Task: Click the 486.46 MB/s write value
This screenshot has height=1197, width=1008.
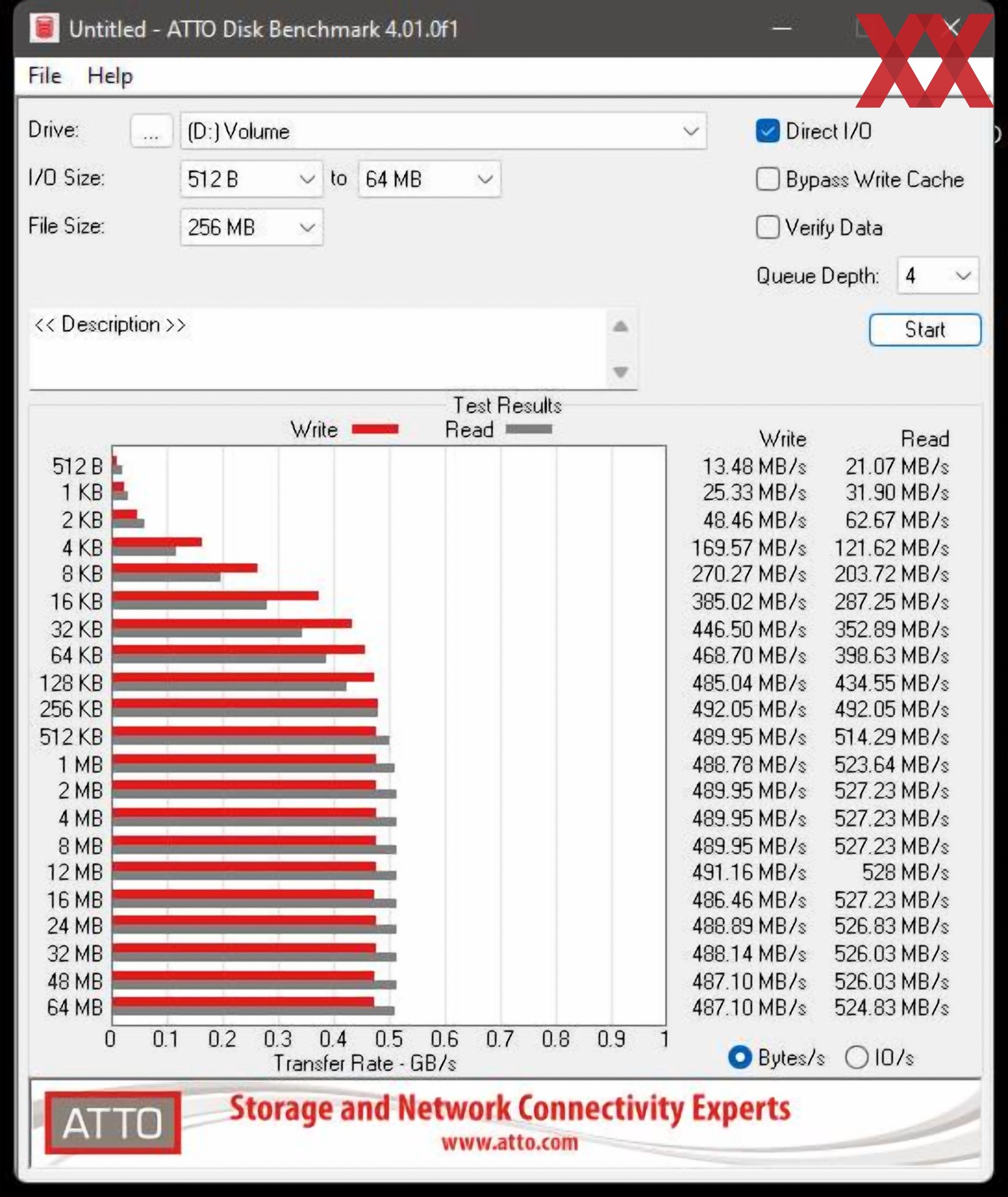Action: pos(749,900)
